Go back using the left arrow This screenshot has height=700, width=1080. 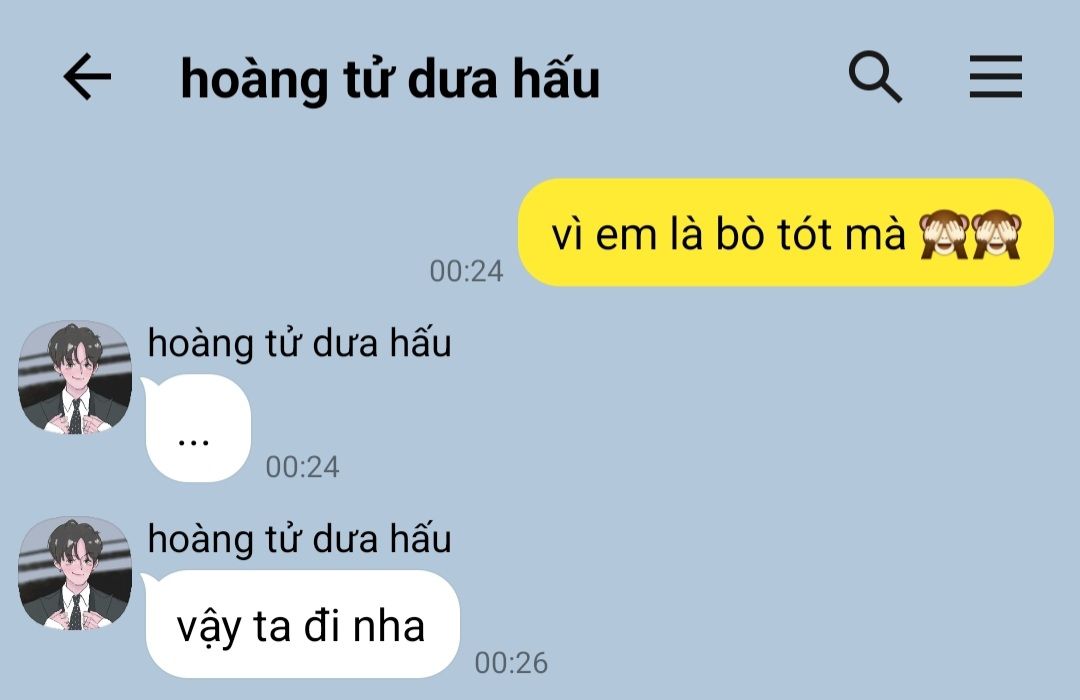[x=87, y=76]
